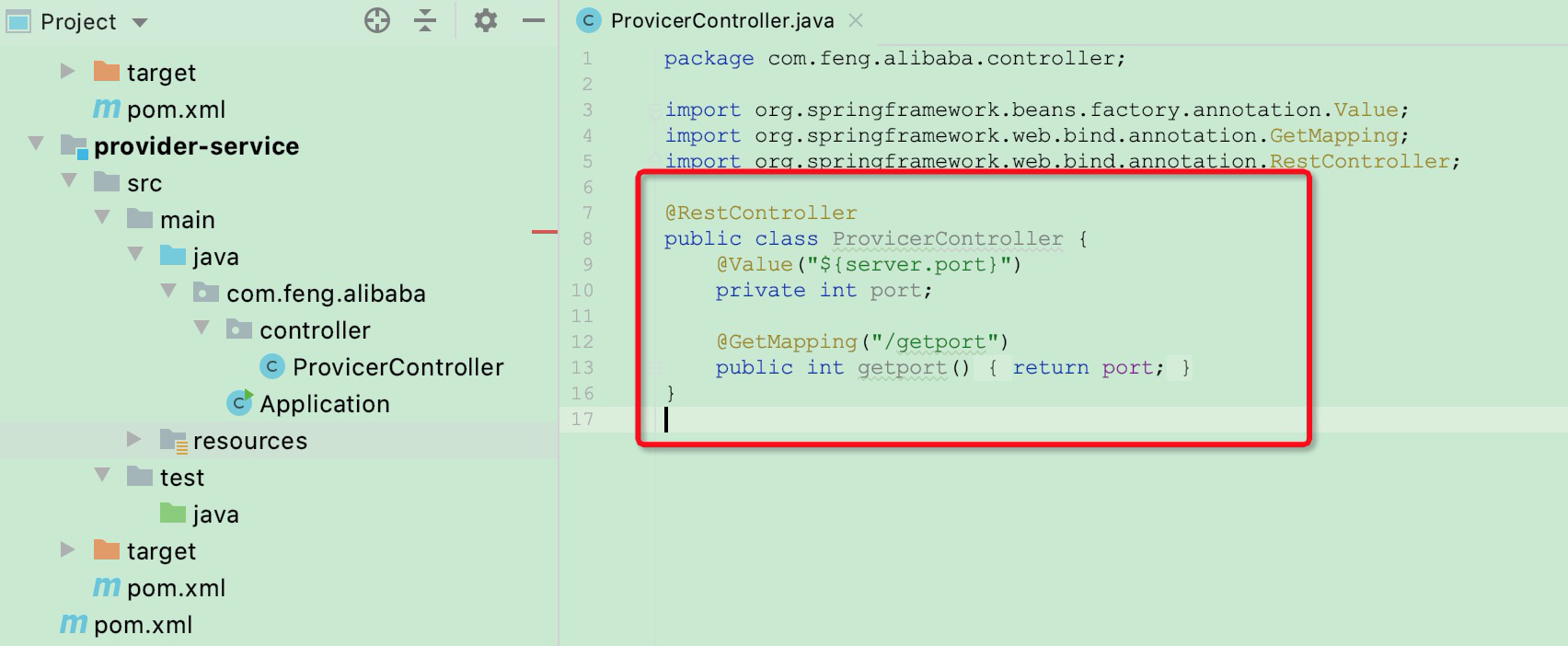
Task: Switch to ProvicerController.java editor tab
Action: click(x=721, y=20)
